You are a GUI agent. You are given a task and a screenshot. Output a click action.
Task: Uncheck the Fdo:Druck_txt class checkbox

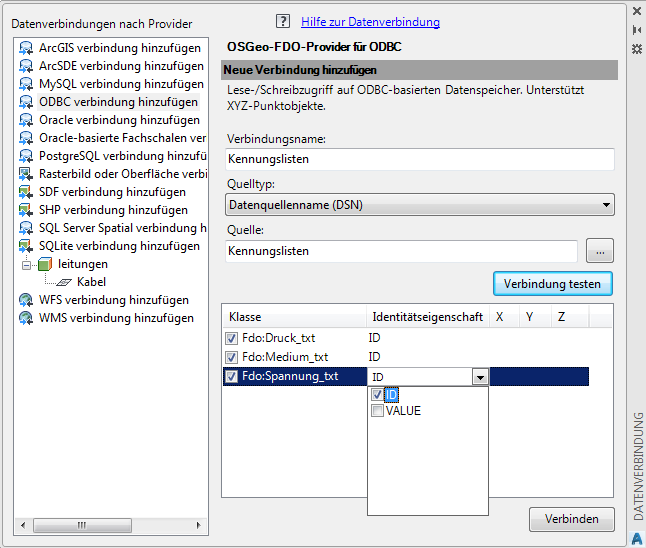(x=232, y=338)
